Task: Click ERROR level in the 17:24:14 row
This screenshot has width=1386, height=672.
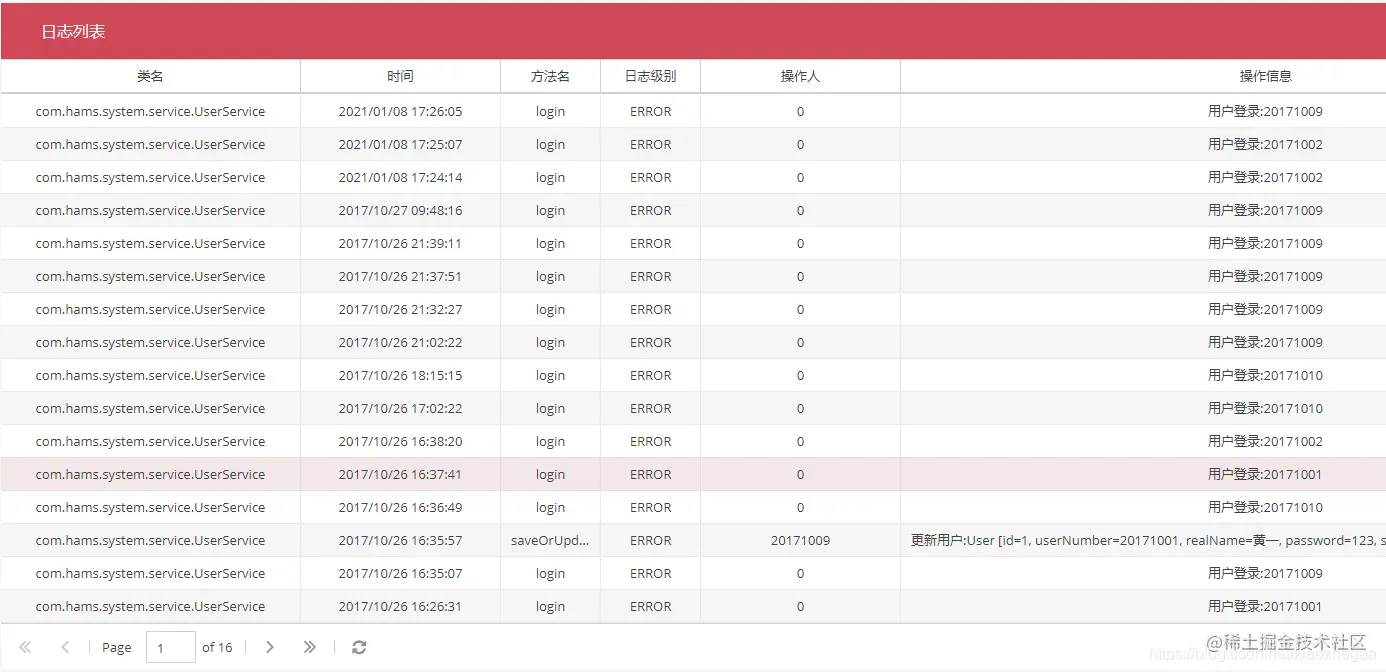Action: [650, 177]
